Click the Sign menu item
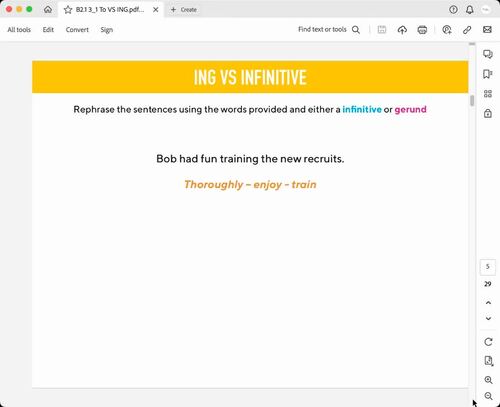Screen dimensions: 500x407 point(107,30)
